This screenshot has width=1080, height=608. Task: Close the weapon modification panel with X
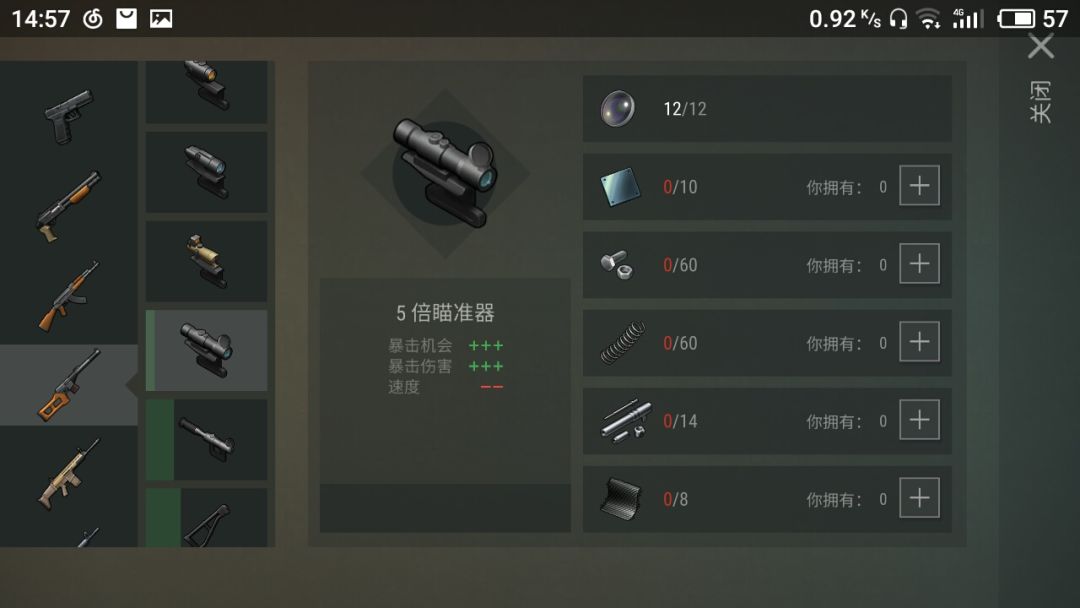pyautogui.click(x=1041, y=47)
